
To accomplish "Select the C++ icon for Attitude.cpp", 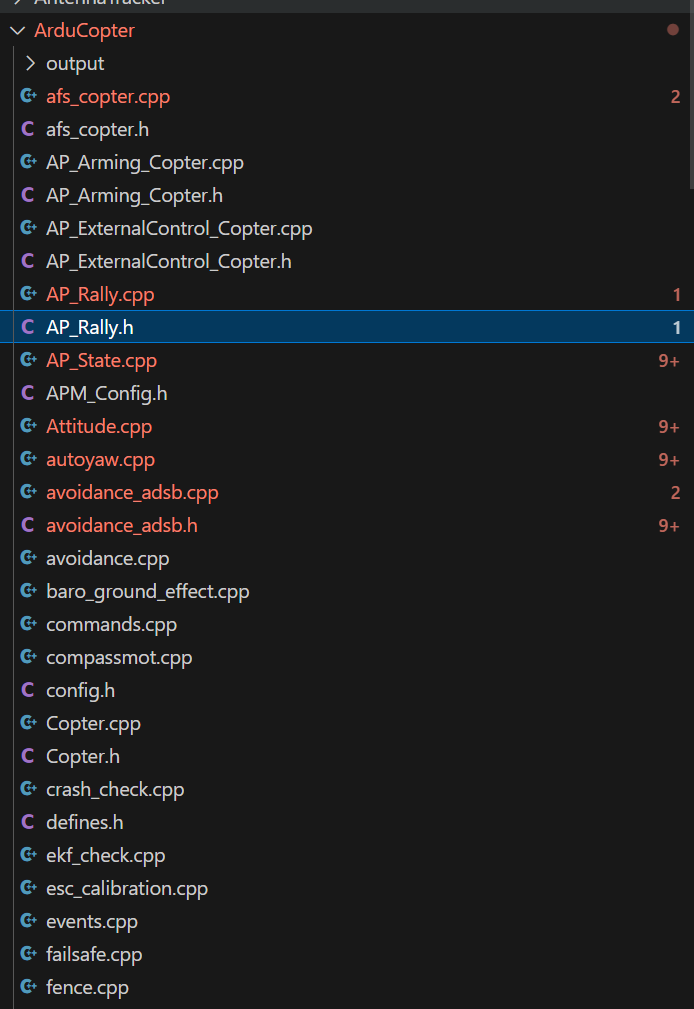I will pyautogui.click(x=29, y=426).
